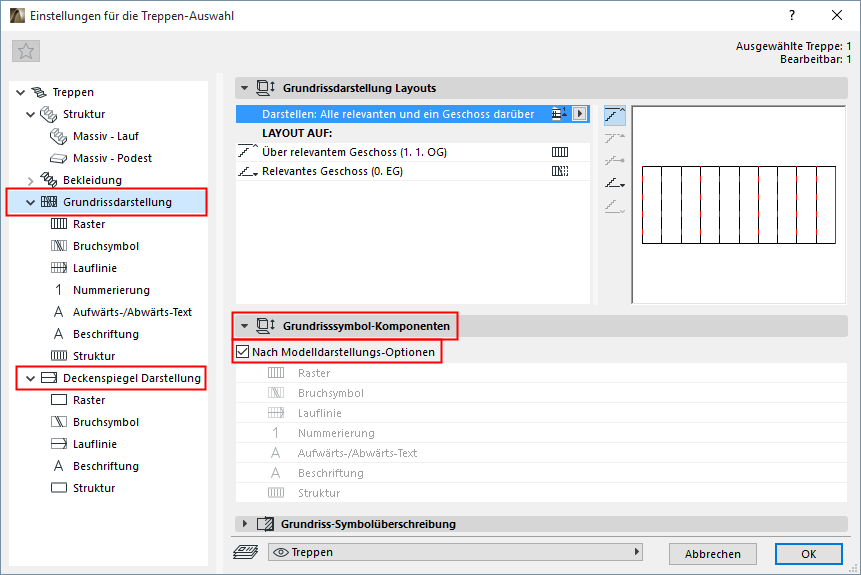The width and height of the screenshot is (861, 575).
Task: Open the Nummerierung page
Action: pyautogui.click(x=111, y=290)
